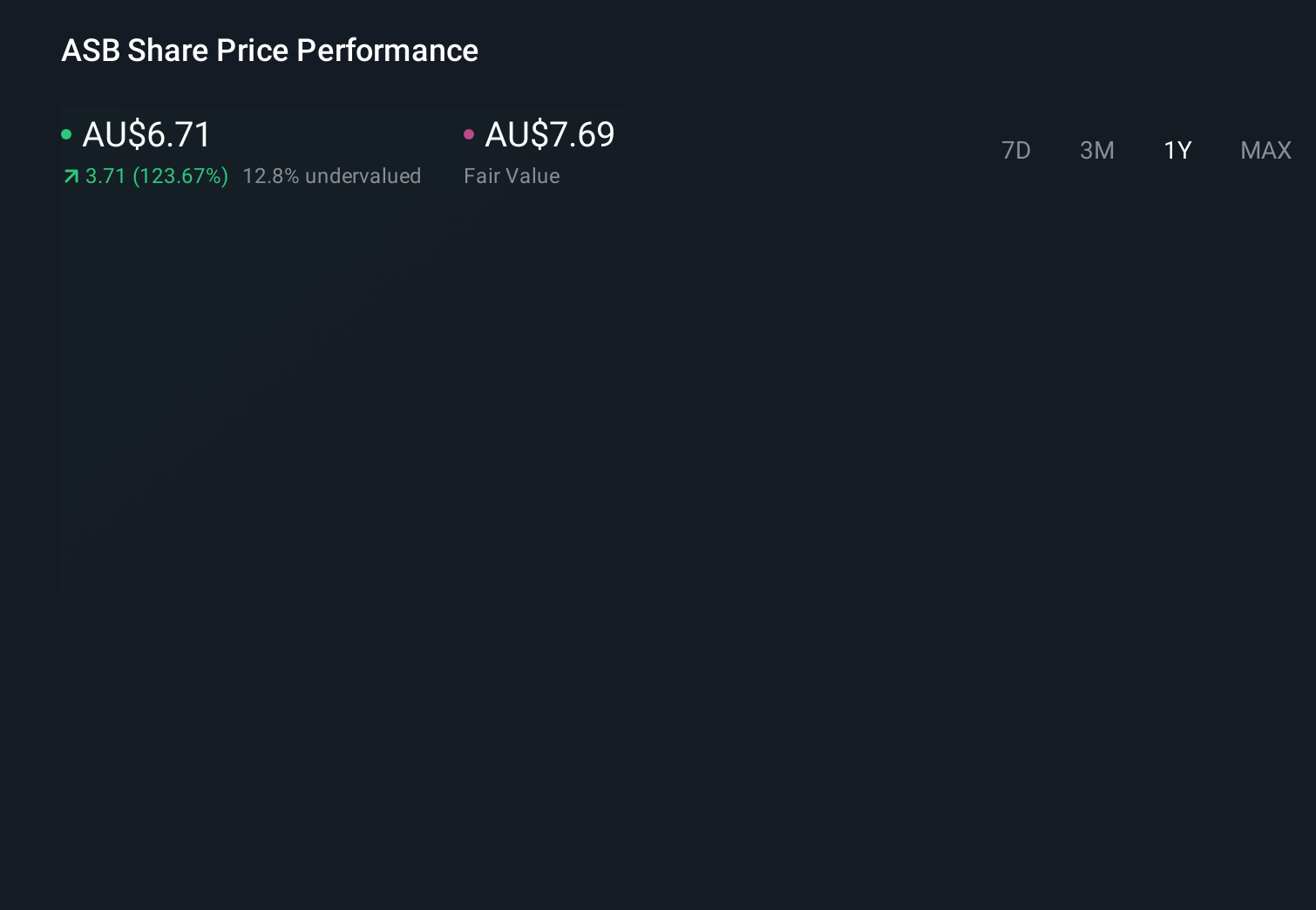This screenshot has width=1316, height=910.
Task: Click the AU$6.71 current share price label
Action: [x=146, y=134]
